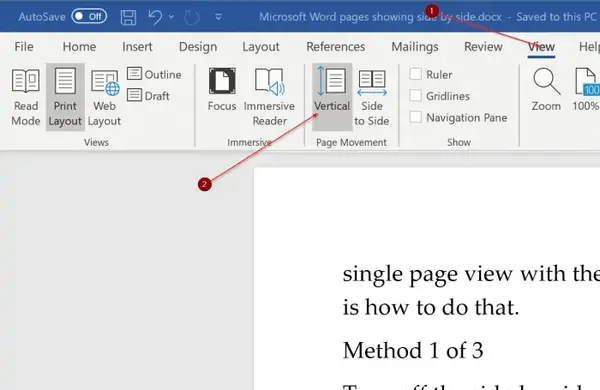The width and height of the screenshot is (600, 390).
Task: Open Customize Quick Access Toolbar dropdown
Action: point(218,17)
